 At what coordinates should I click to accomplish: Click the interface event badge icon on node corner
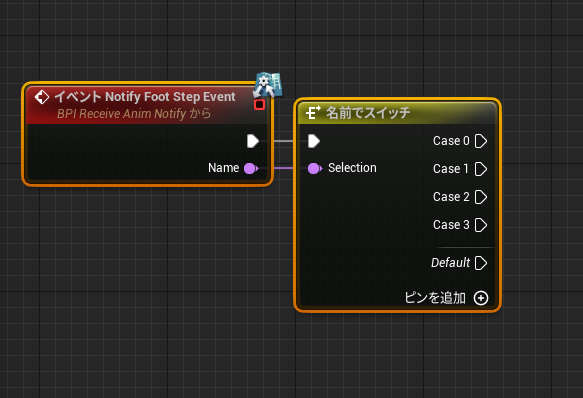point(268,85)
